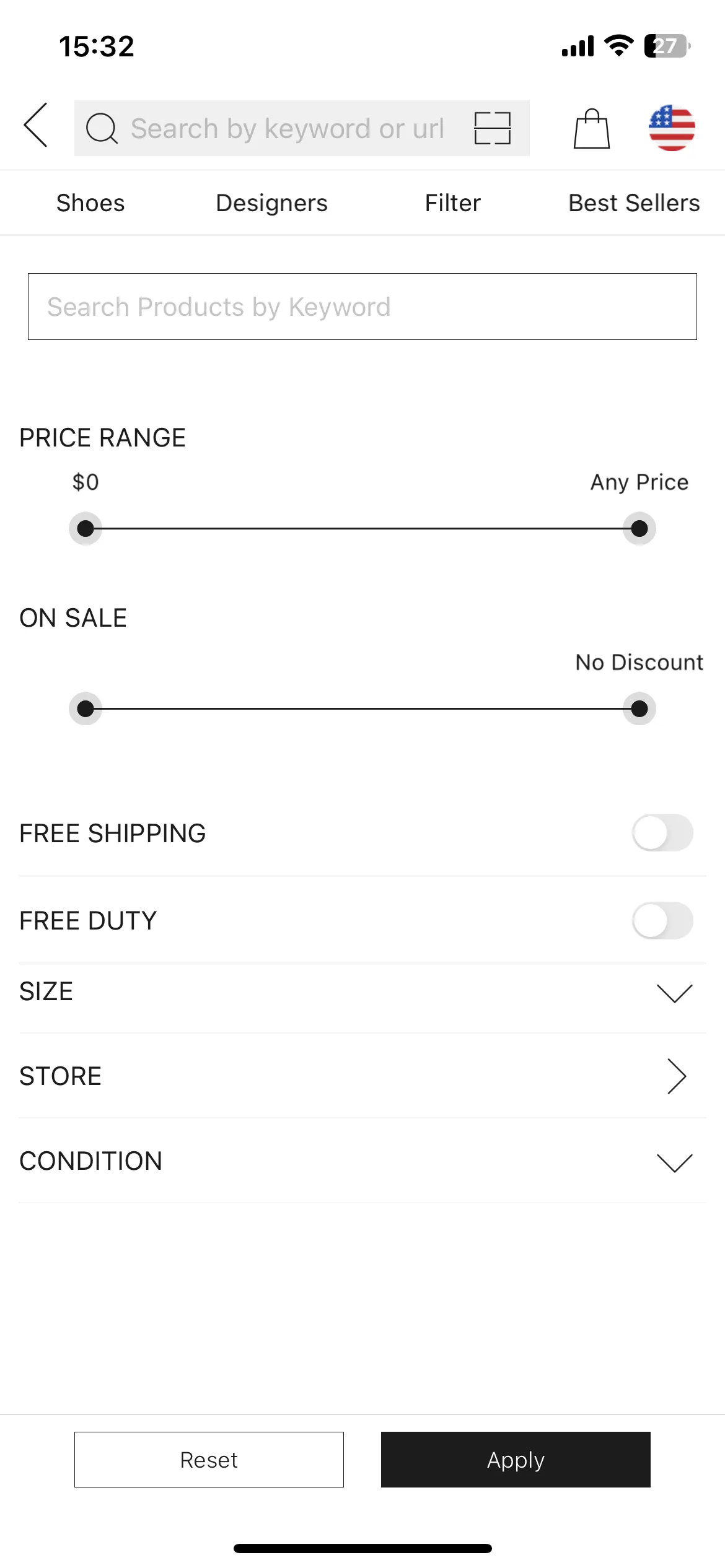
Task: Focus the Search Products by Keyword field
Action: 362,307
